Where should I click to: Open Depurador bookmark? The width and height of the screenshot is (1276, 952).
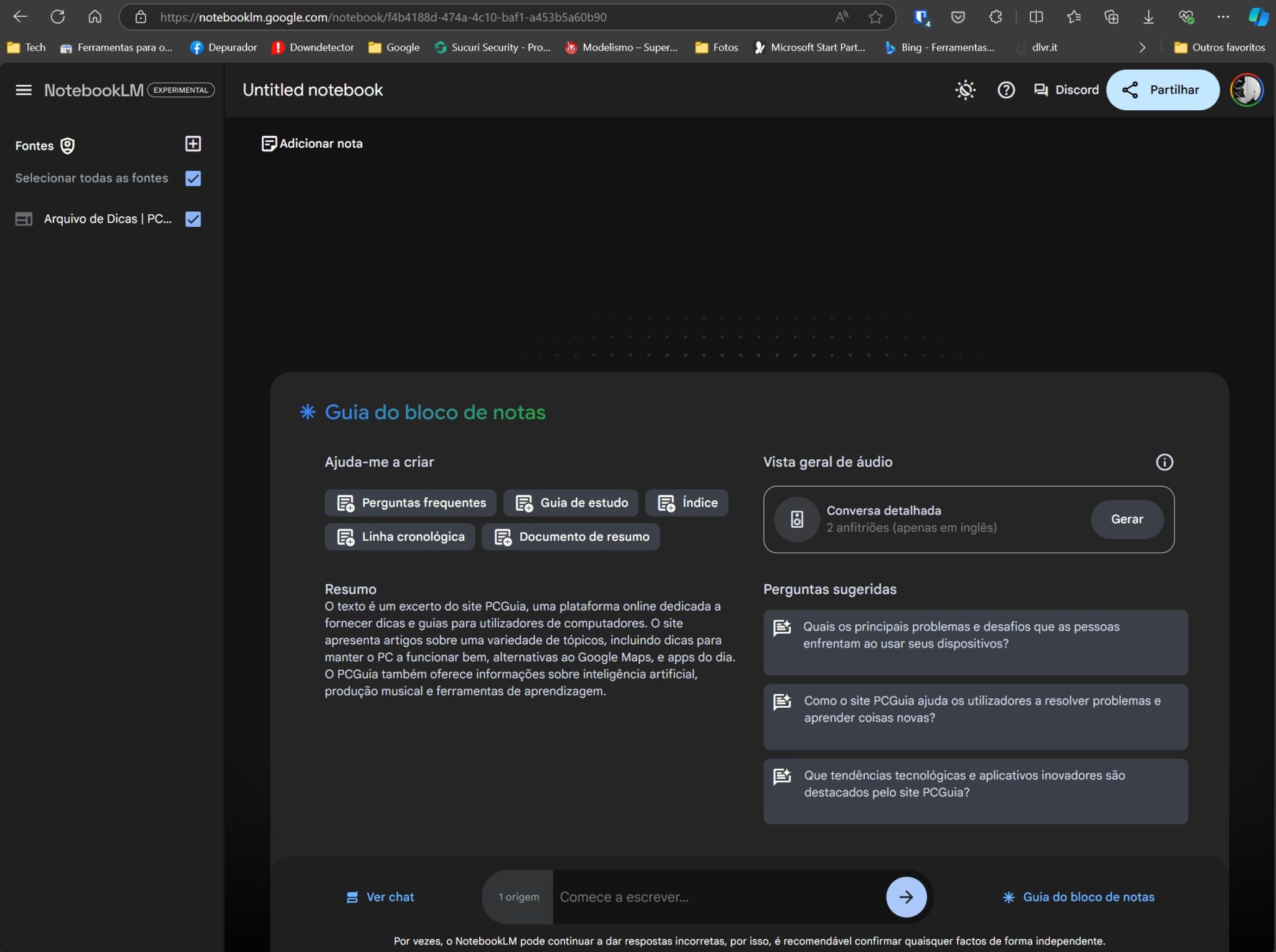pos(224,47)
